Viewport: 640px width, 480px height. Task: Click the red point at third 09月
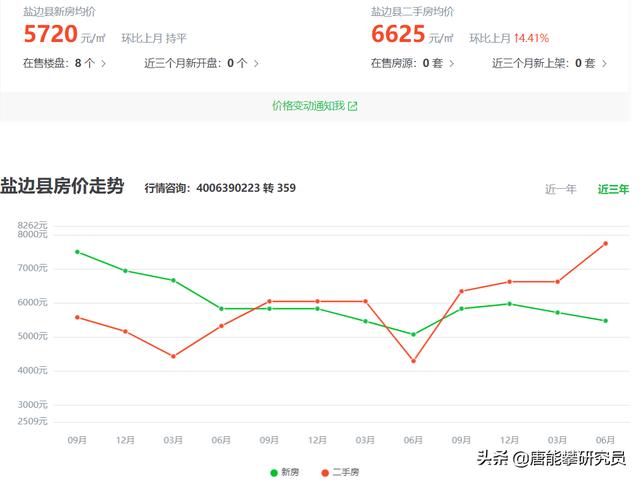pyautogui.click(x=462, y=291)
